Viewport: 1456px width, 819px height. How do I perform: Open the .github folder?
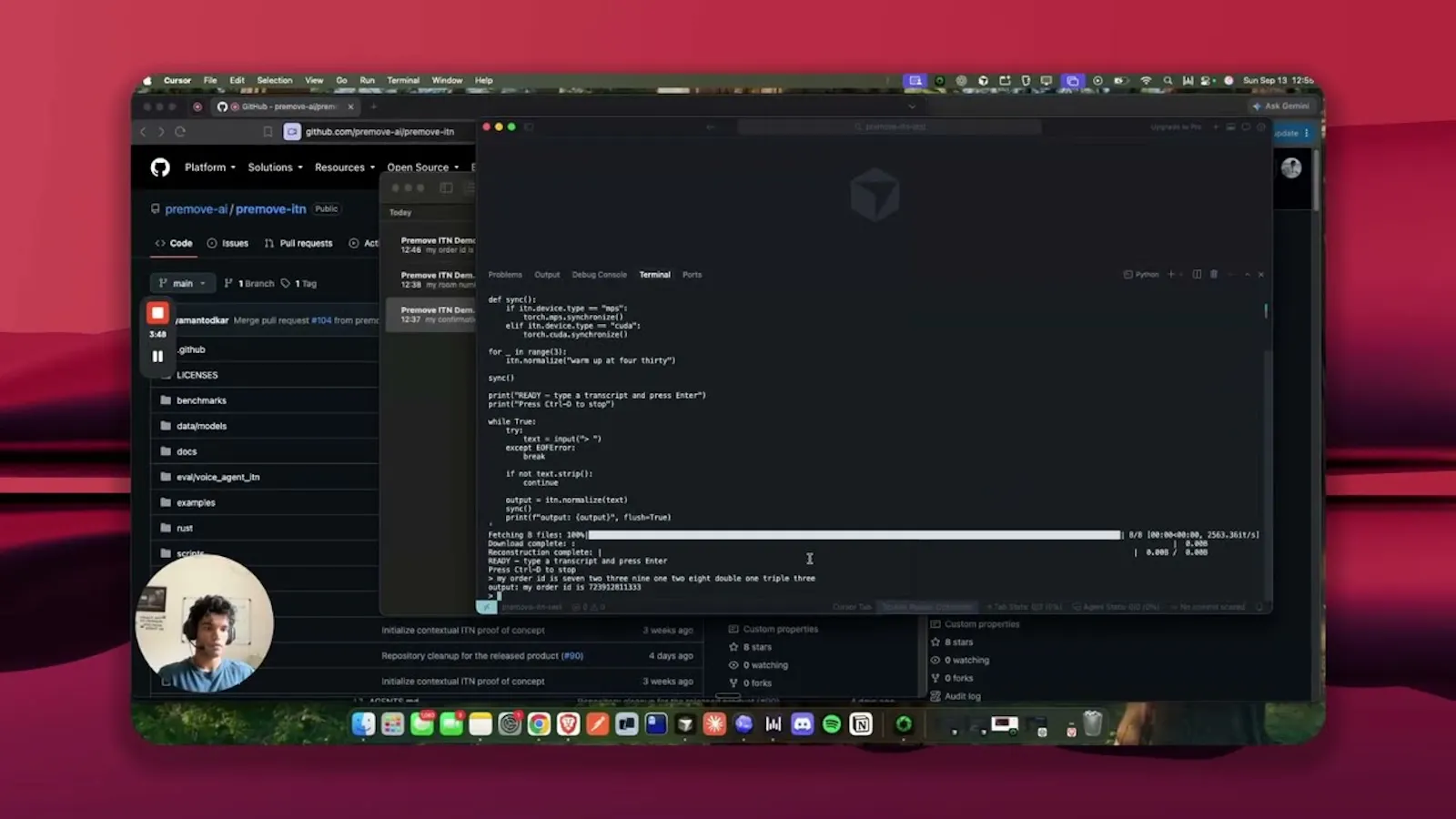(x=191, y=349)
